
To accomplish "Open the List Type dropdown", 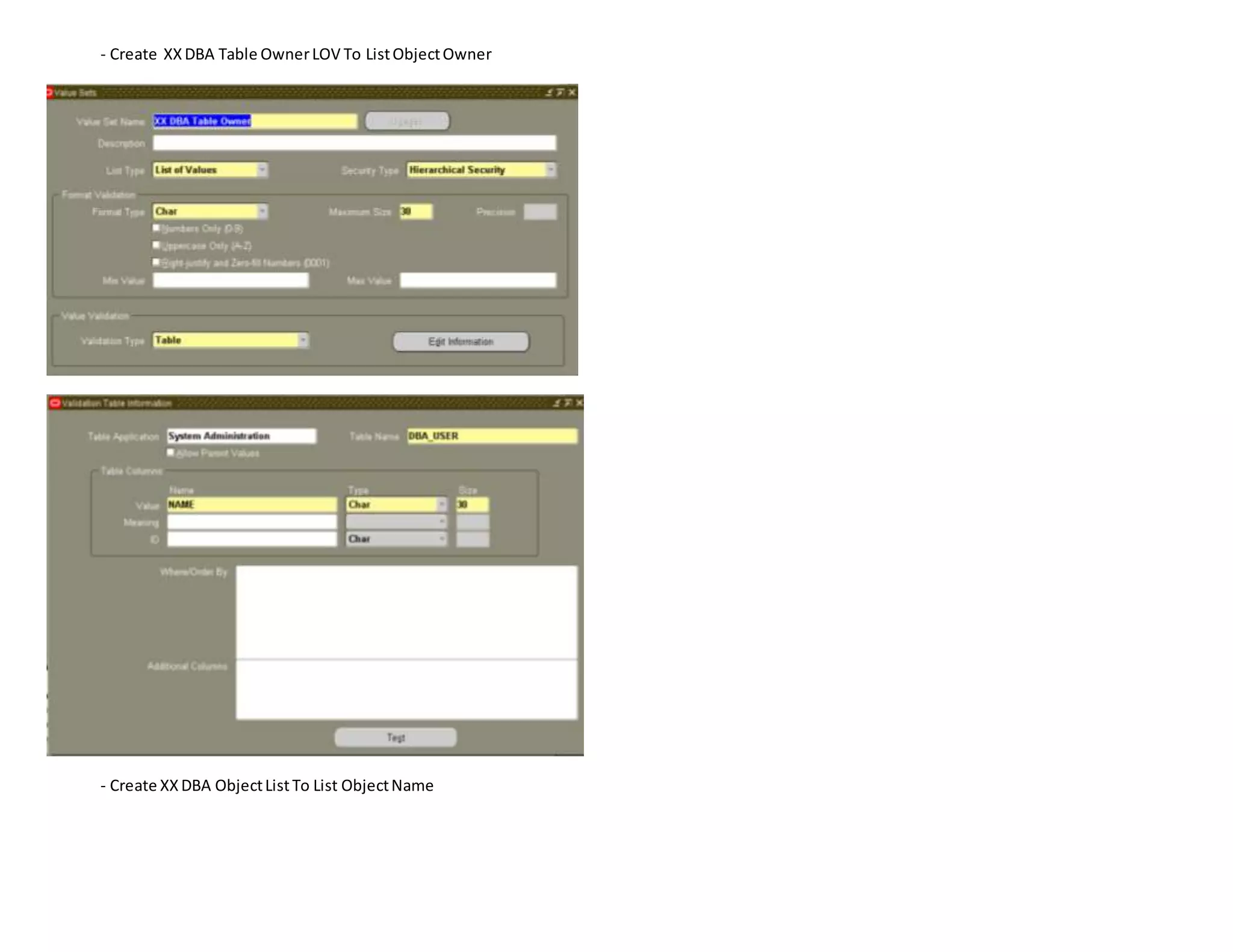I will tap(262, 170).
